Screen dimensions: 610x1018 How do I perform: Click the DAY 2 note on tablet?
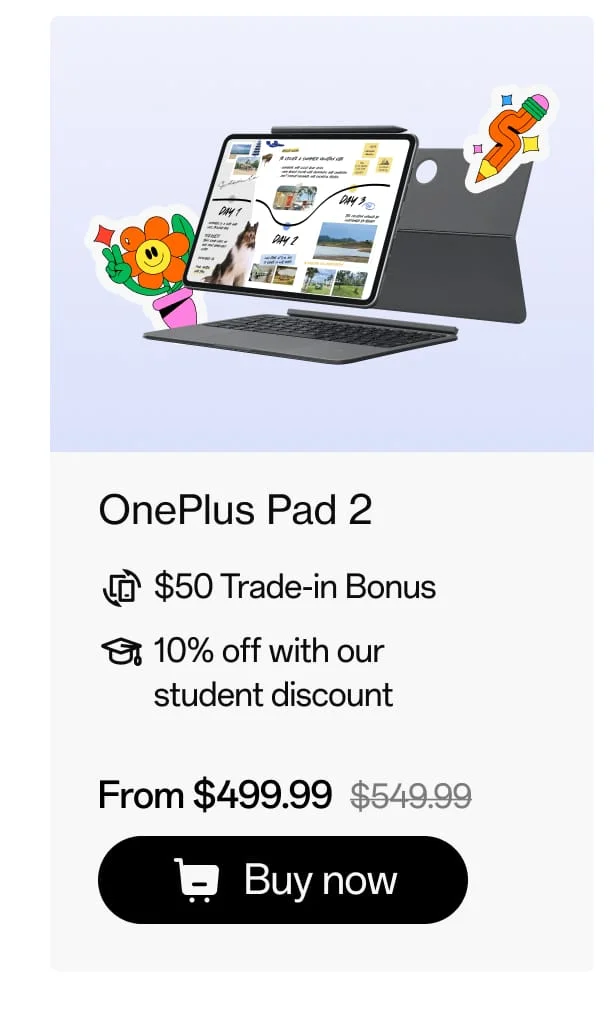coord(285,240)
